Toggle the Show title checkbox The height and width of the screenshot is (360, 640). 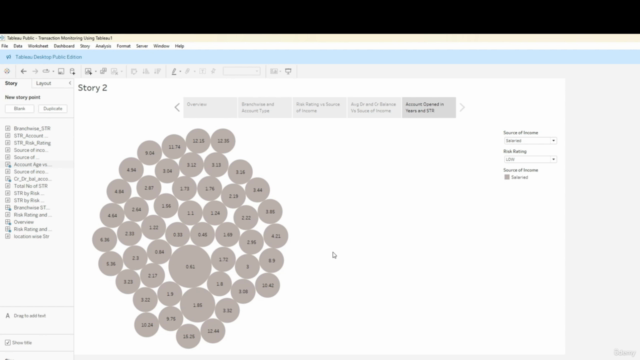pos(8,342)
